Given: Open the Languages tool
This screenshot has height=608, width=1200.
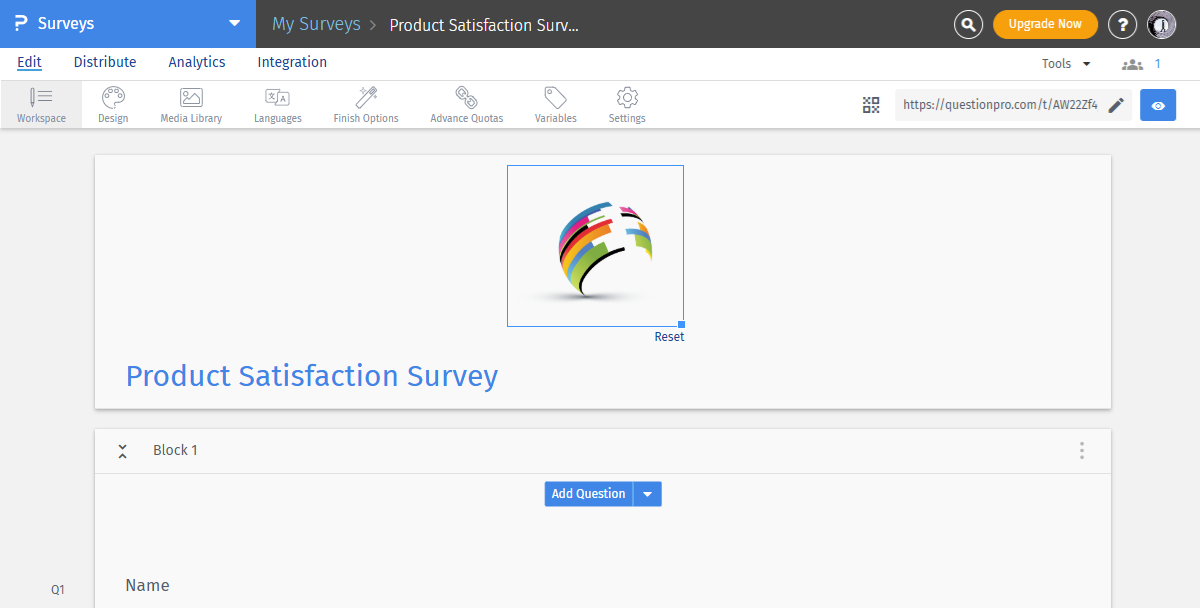Looking at the screenshot, I should (277, 104).
